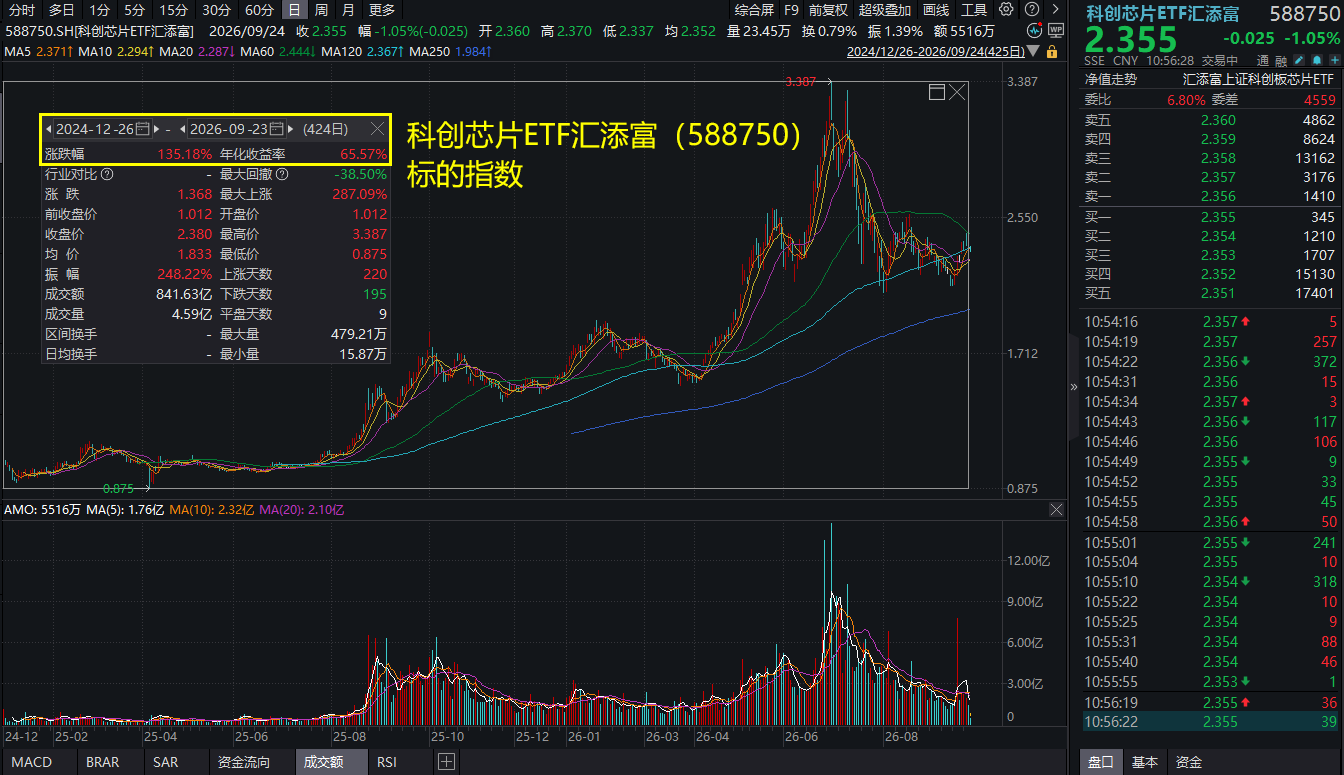Click the 科创芯片ETF汇添富 stock name header
Image resolution: width=1344 pixels, height=775 pixels.
[1163, 14]
